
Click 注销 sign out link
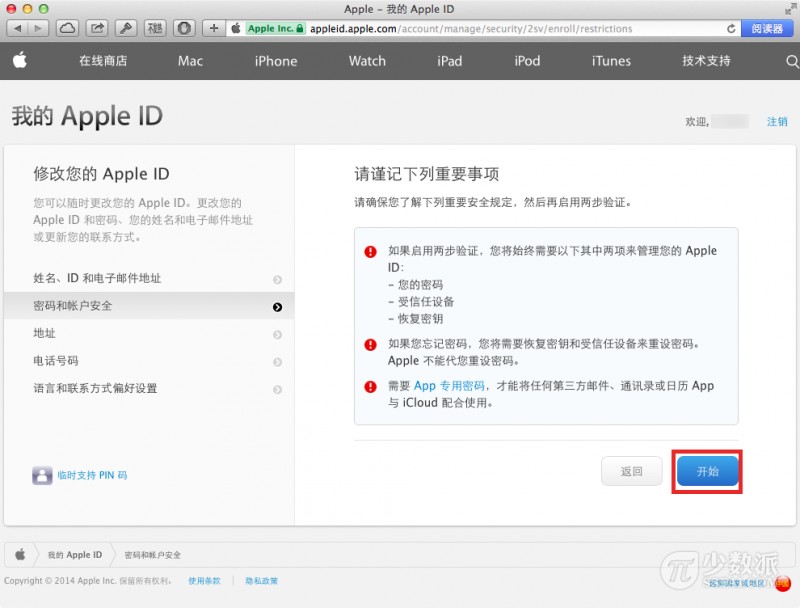tap(777, 121)
